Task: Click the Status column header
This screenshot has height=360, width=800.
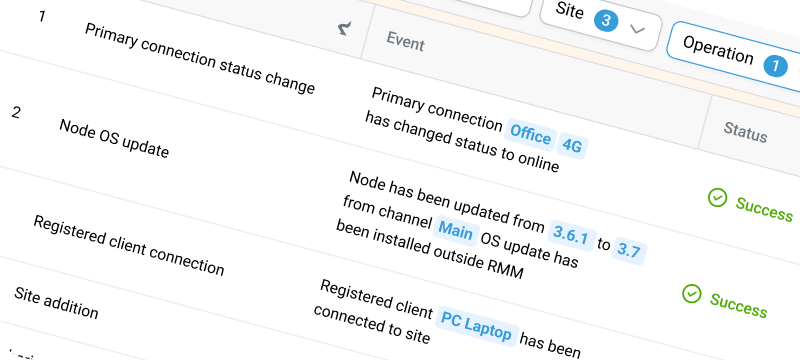Action: (x=745, y=132)
